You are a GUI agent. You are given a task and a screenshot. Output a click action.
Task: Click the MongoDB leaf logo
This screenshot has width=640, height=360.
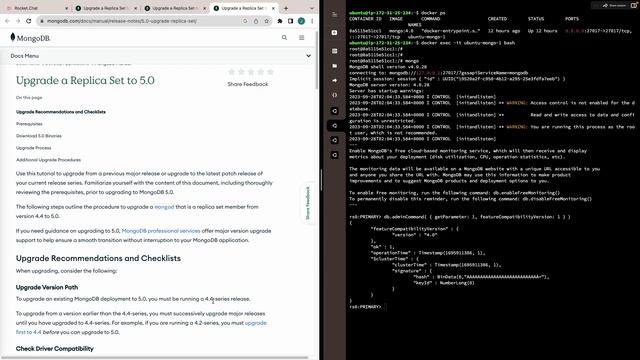(x=13, y=38)
